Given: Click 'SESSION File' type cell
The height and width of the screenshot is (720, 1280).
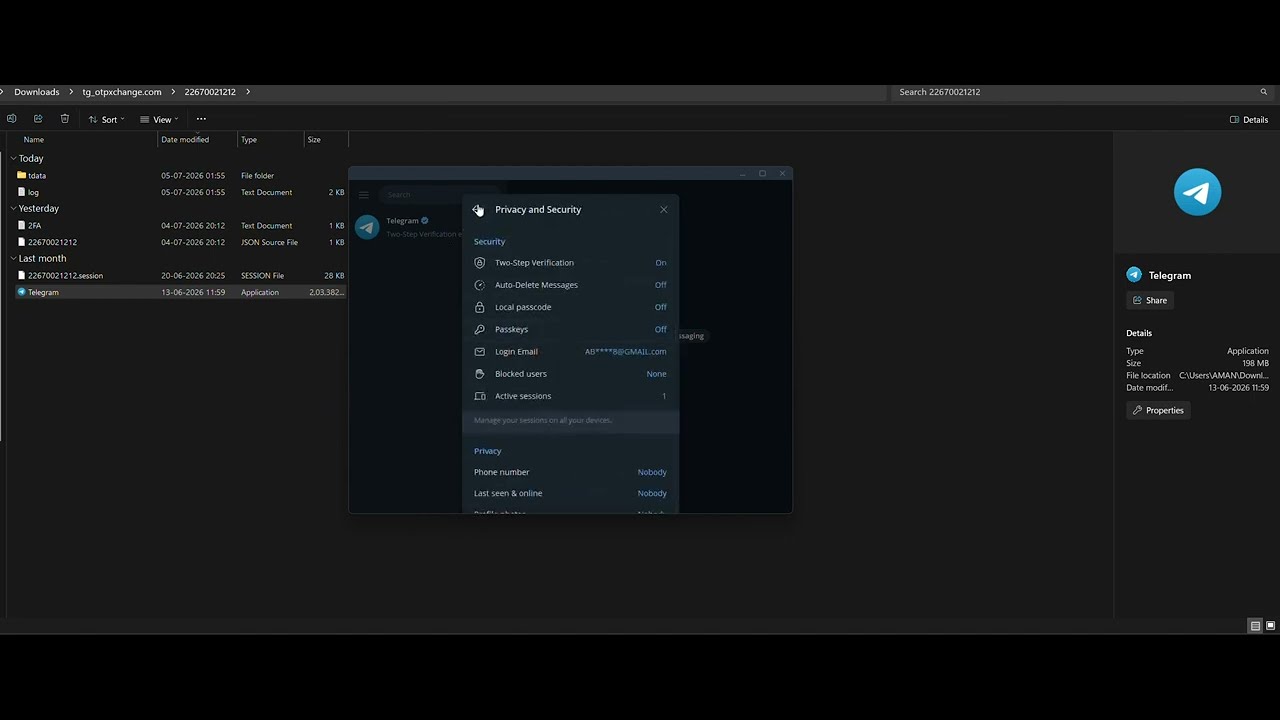Looking at the screenshot, I should click(262, 276).
